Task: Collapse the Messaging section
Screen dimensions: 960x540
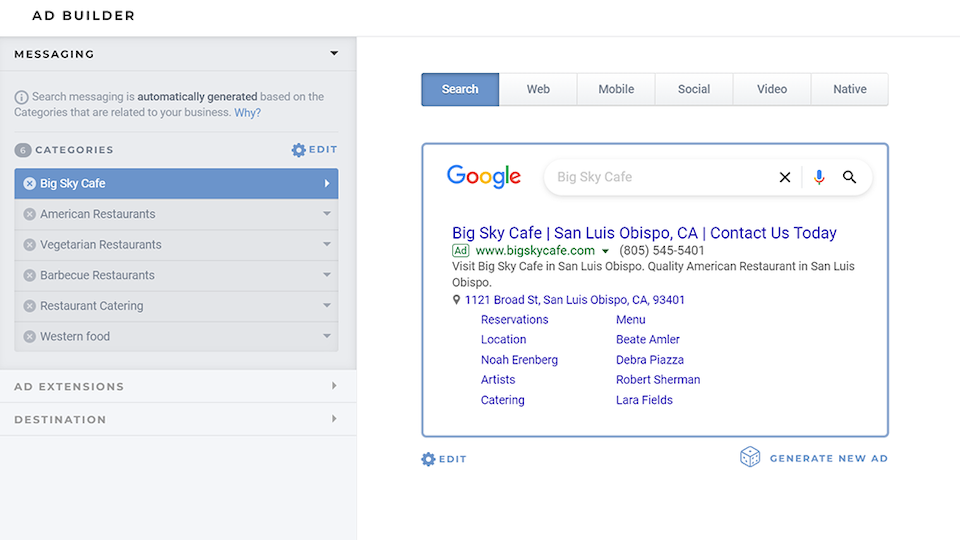Action: (334, 54)
